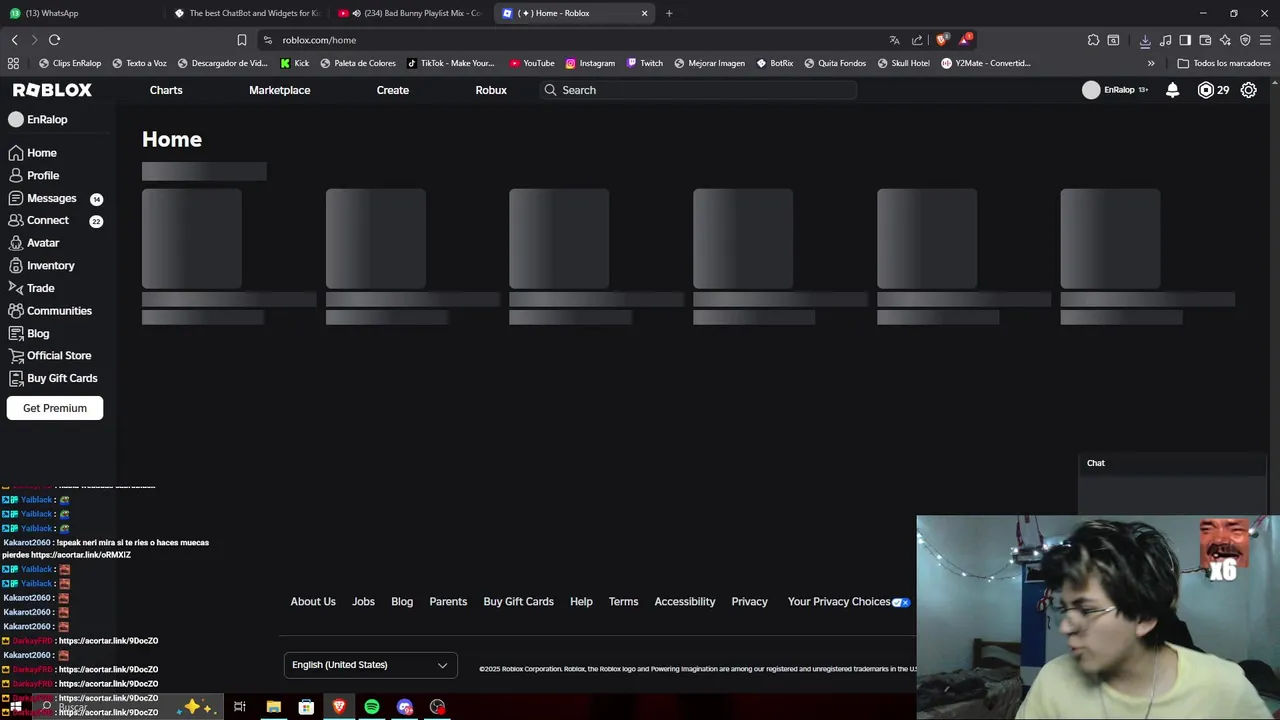The height and width of the screenshot is (720, 1280).
Task: Click the Get Premium button
Action: tap(55, 408)
